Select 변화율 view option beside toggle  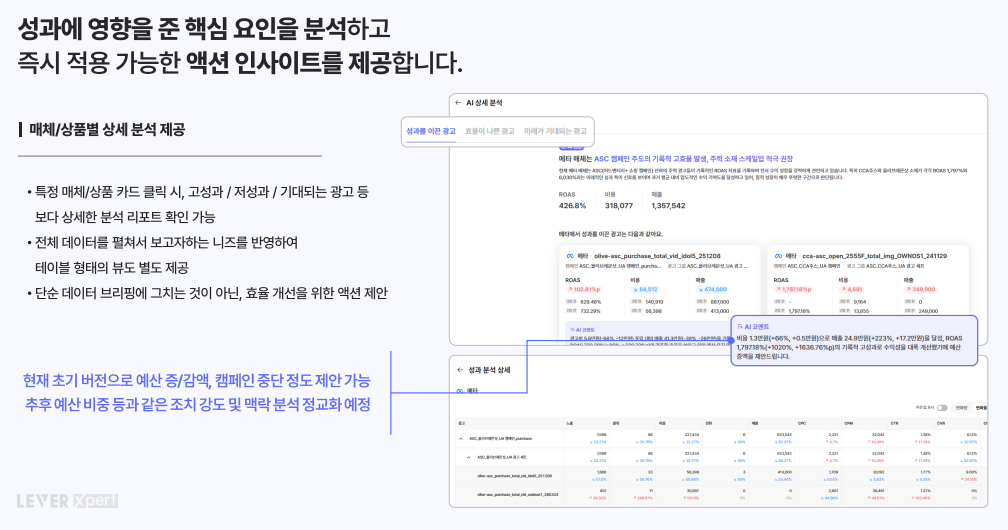pyautogui.click(x=982, y=408)
